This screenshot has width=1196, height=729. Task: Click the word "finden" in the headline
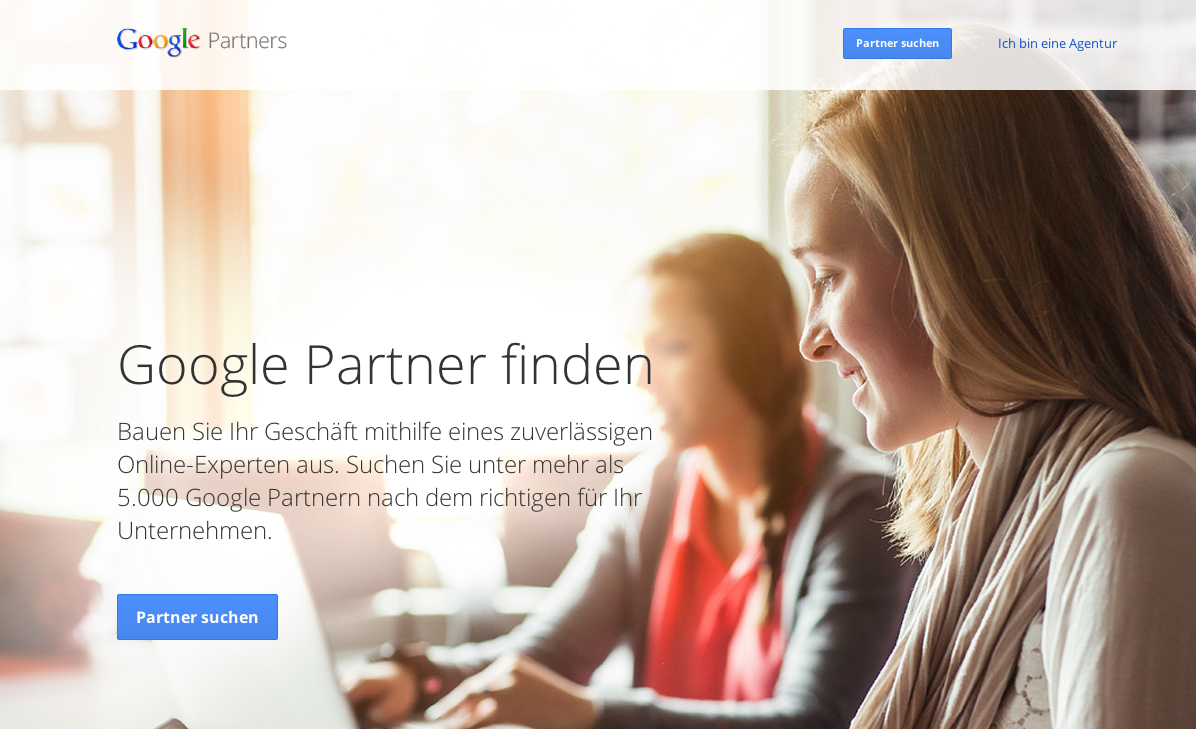point(577,364)
